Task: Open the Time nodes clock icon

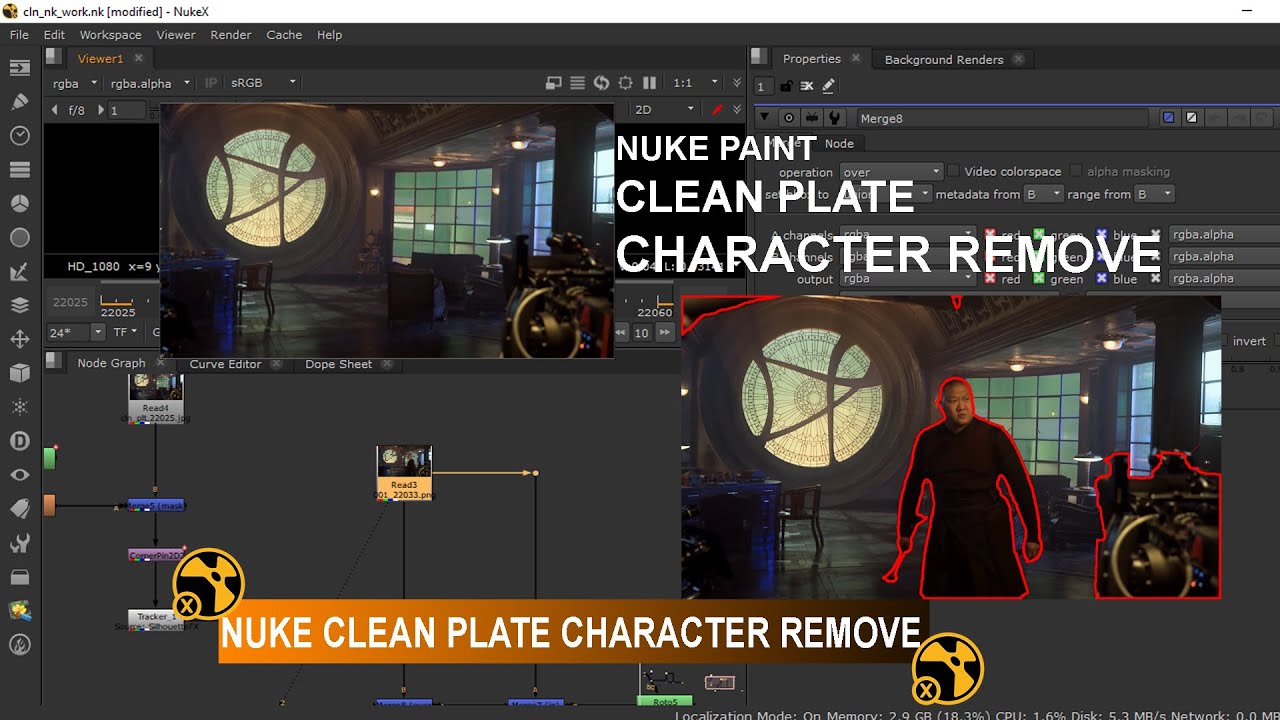Action: click(19, 135)
